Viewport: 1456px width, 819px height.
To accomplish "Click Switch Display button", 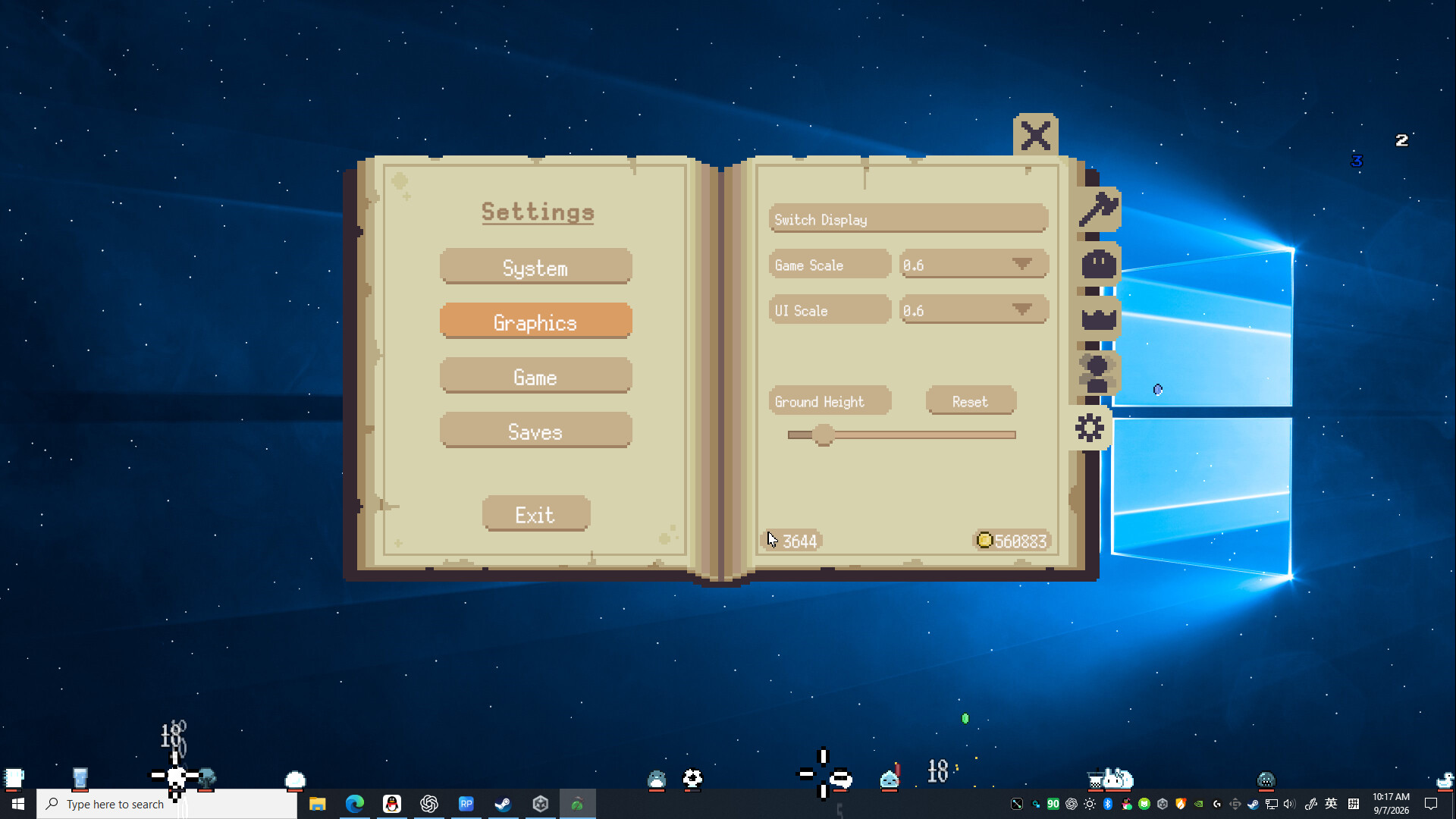I will click(908, 219).
